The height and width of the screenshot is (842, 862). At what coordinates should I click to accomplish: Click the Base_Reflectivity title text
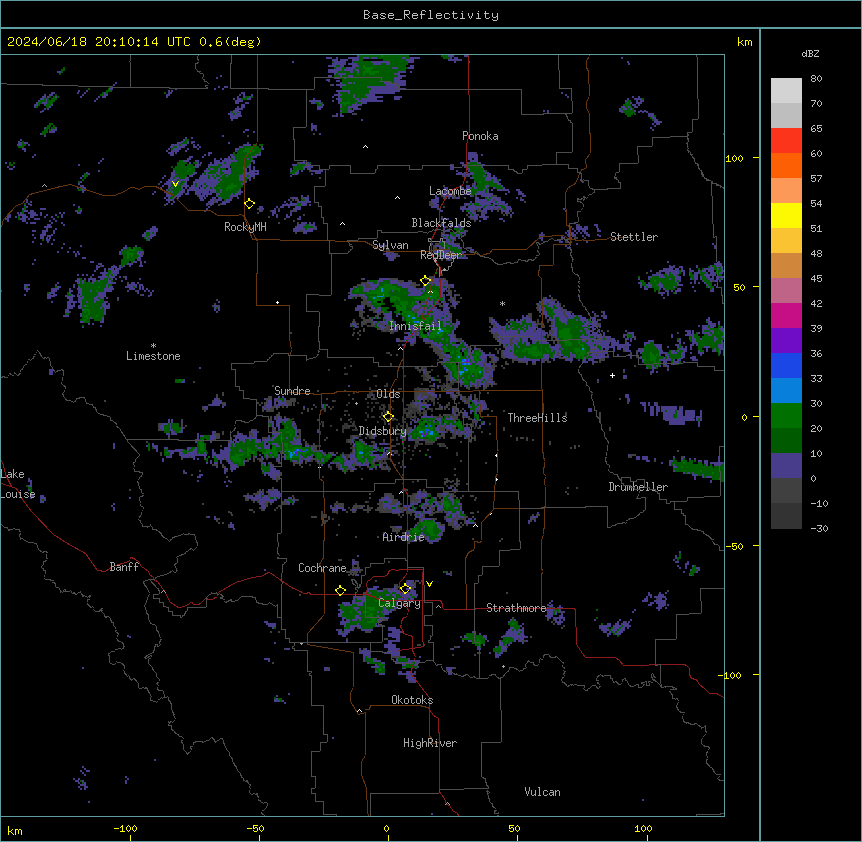click(431, 15)
